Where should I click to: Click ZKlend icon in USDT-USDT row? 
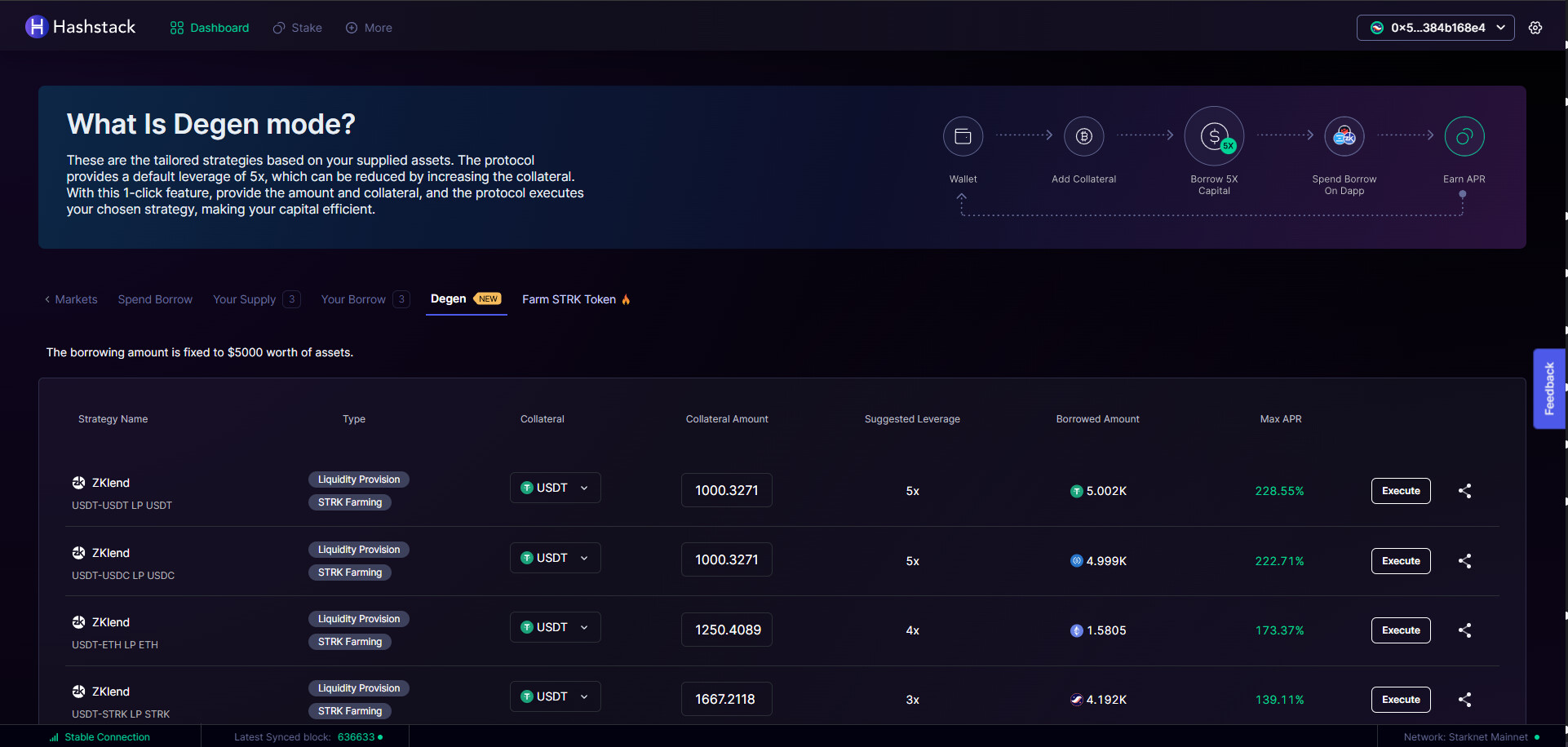pos(78,483)
